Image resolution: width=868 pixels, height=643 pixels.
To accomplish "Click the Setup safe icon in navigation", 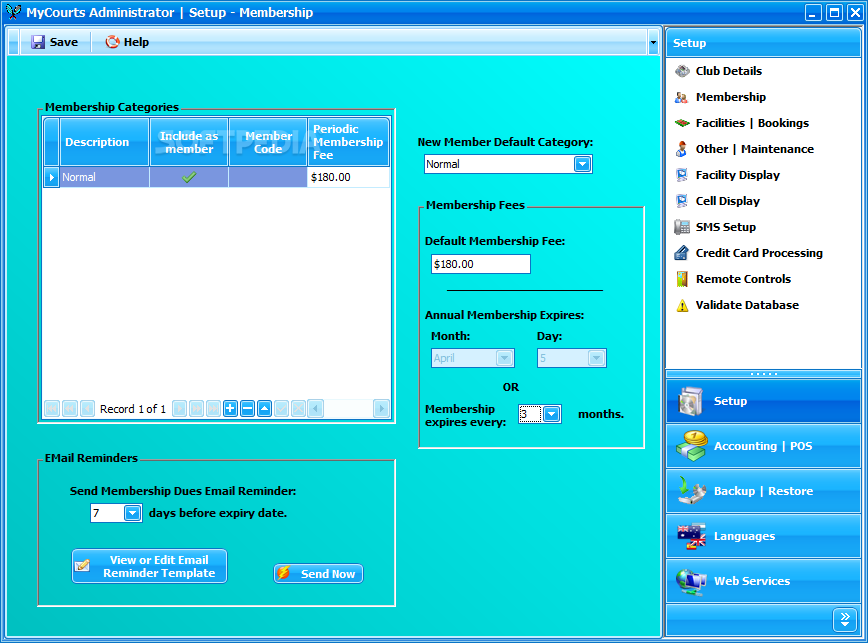I will point(690,401).
